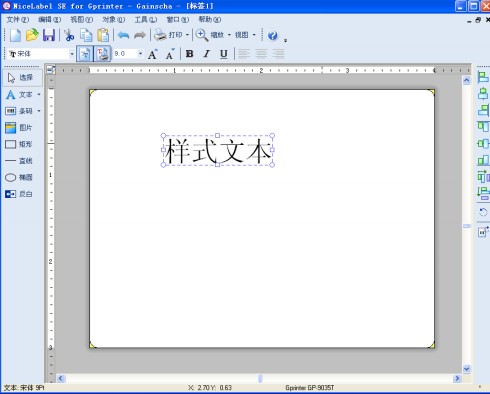Viewport: 490px width, 394px height.
Task: Toggle bold formatting
Action: pyautogui.click(x=189, y=54)
